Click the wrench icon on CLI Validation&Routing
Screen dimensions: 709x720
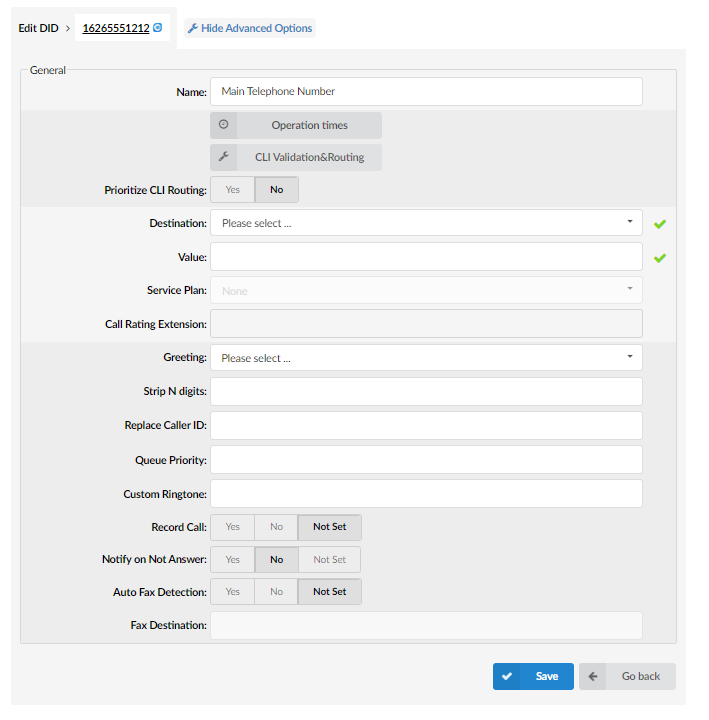(x=224, y=157)
